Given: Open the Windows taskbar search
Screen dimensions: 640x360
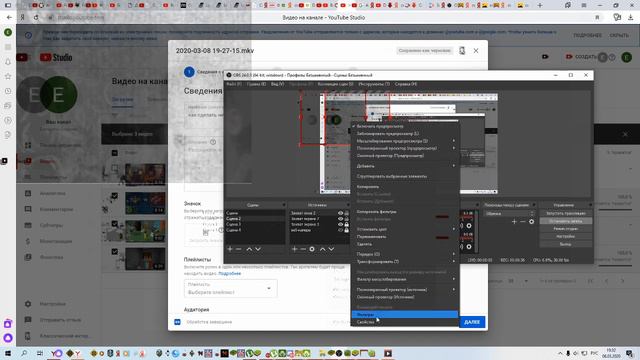Looking at the screenshot, I should [24, 353].
